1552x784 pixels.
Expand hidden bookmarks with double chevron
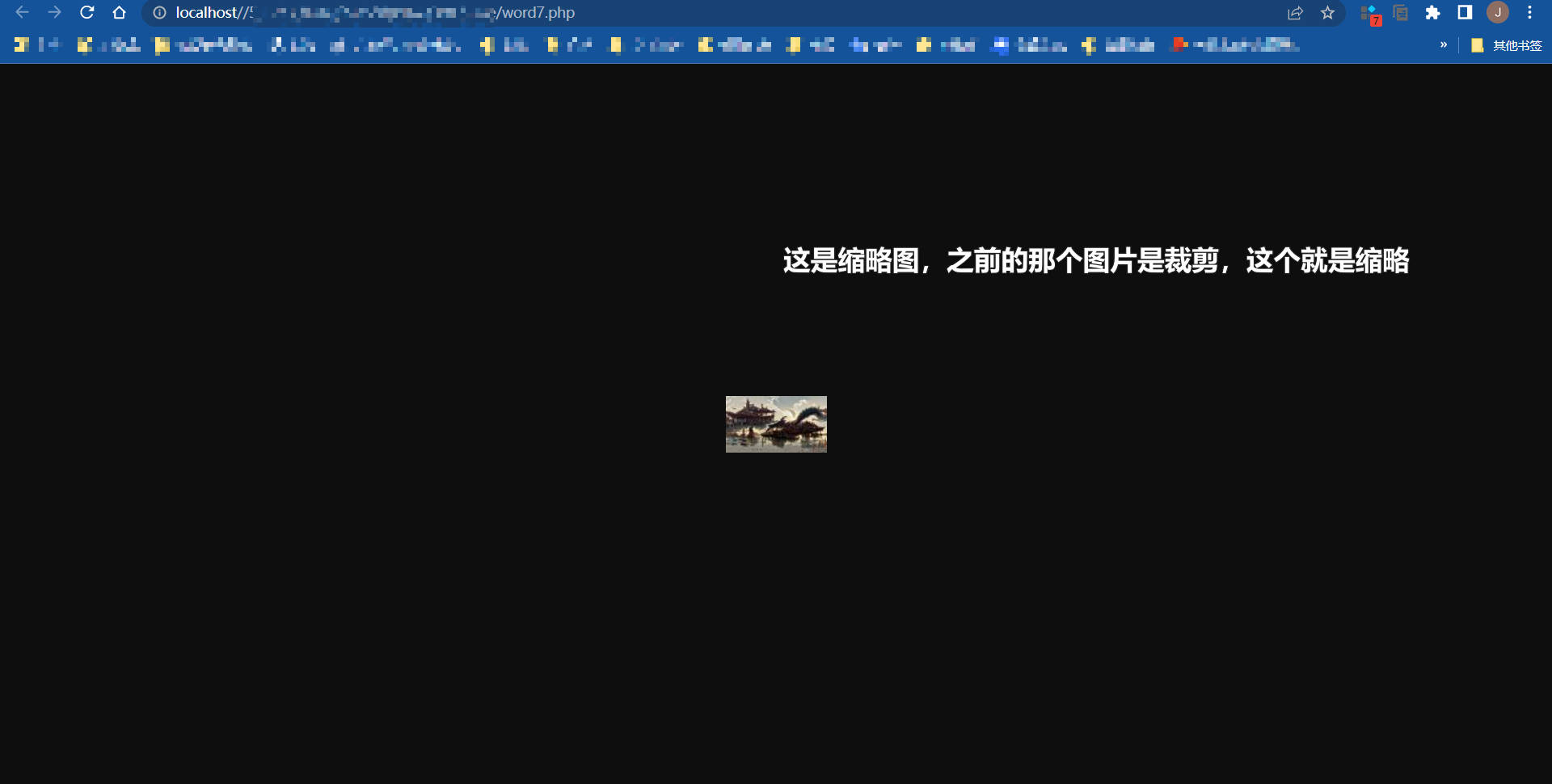(1444, 45)
